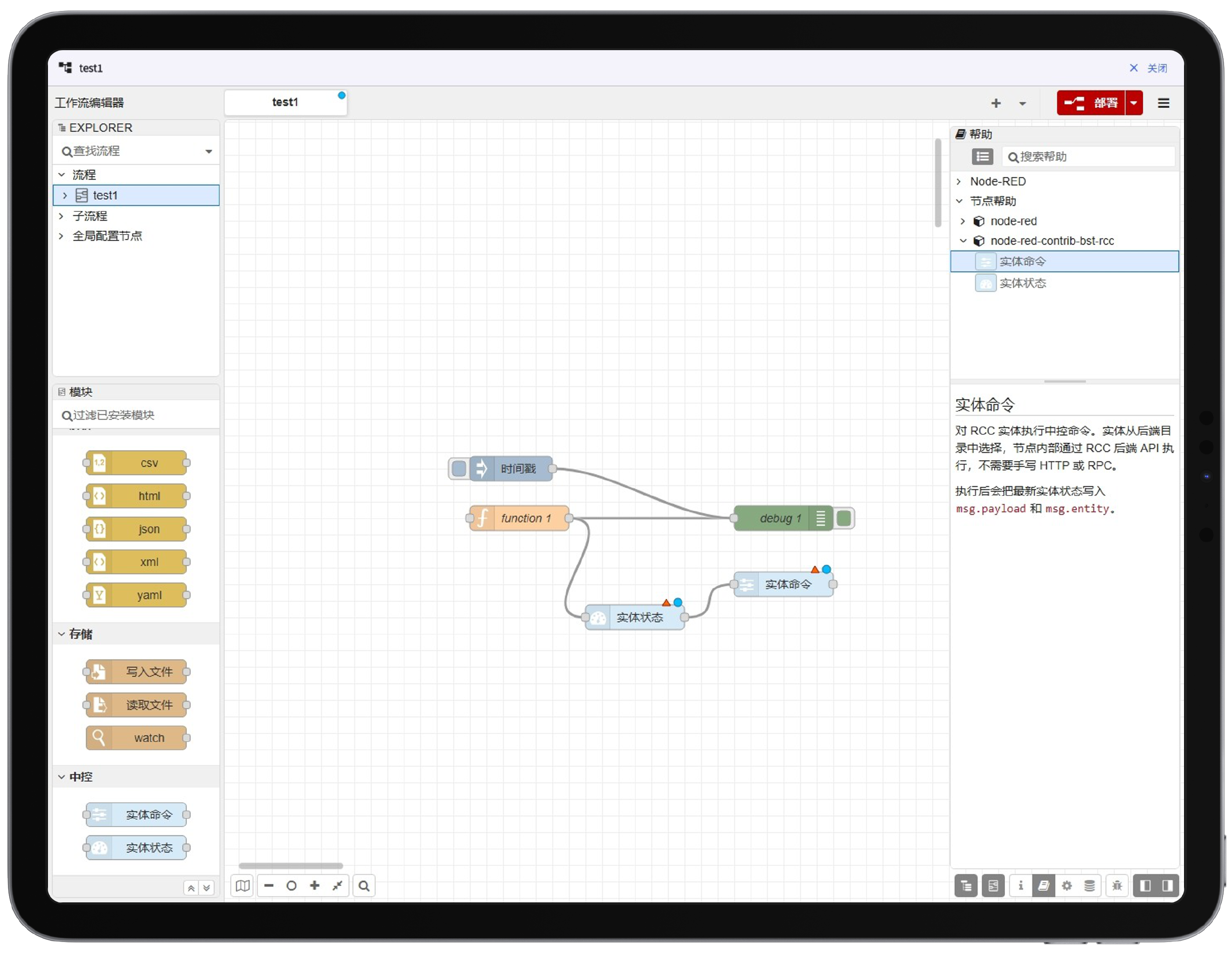Reset zoom with the circle icon
The width and height of the screenshot is (1232, 953).
point(292,885)
